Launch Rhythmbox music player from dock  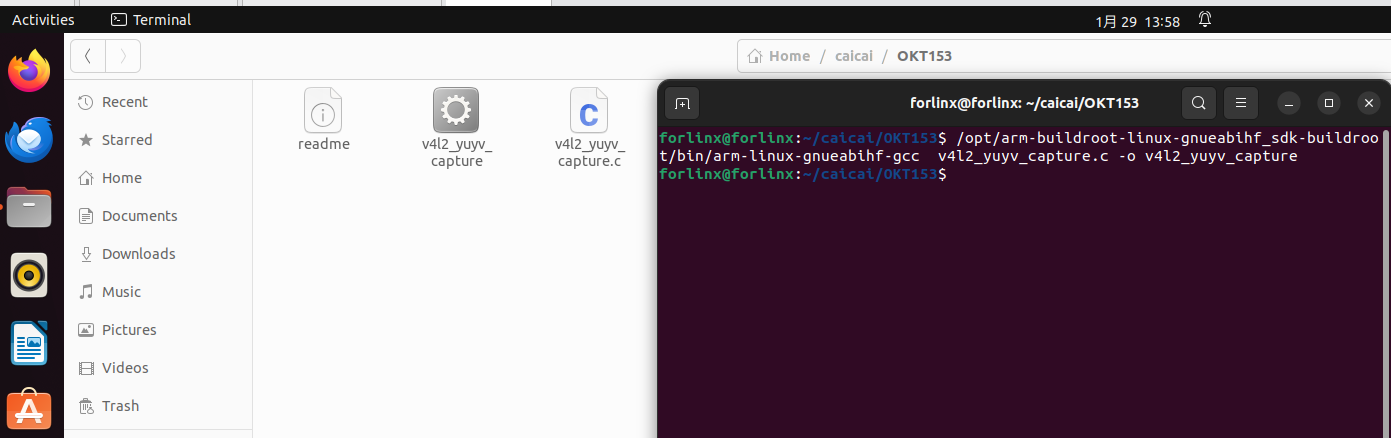point(29,275)
